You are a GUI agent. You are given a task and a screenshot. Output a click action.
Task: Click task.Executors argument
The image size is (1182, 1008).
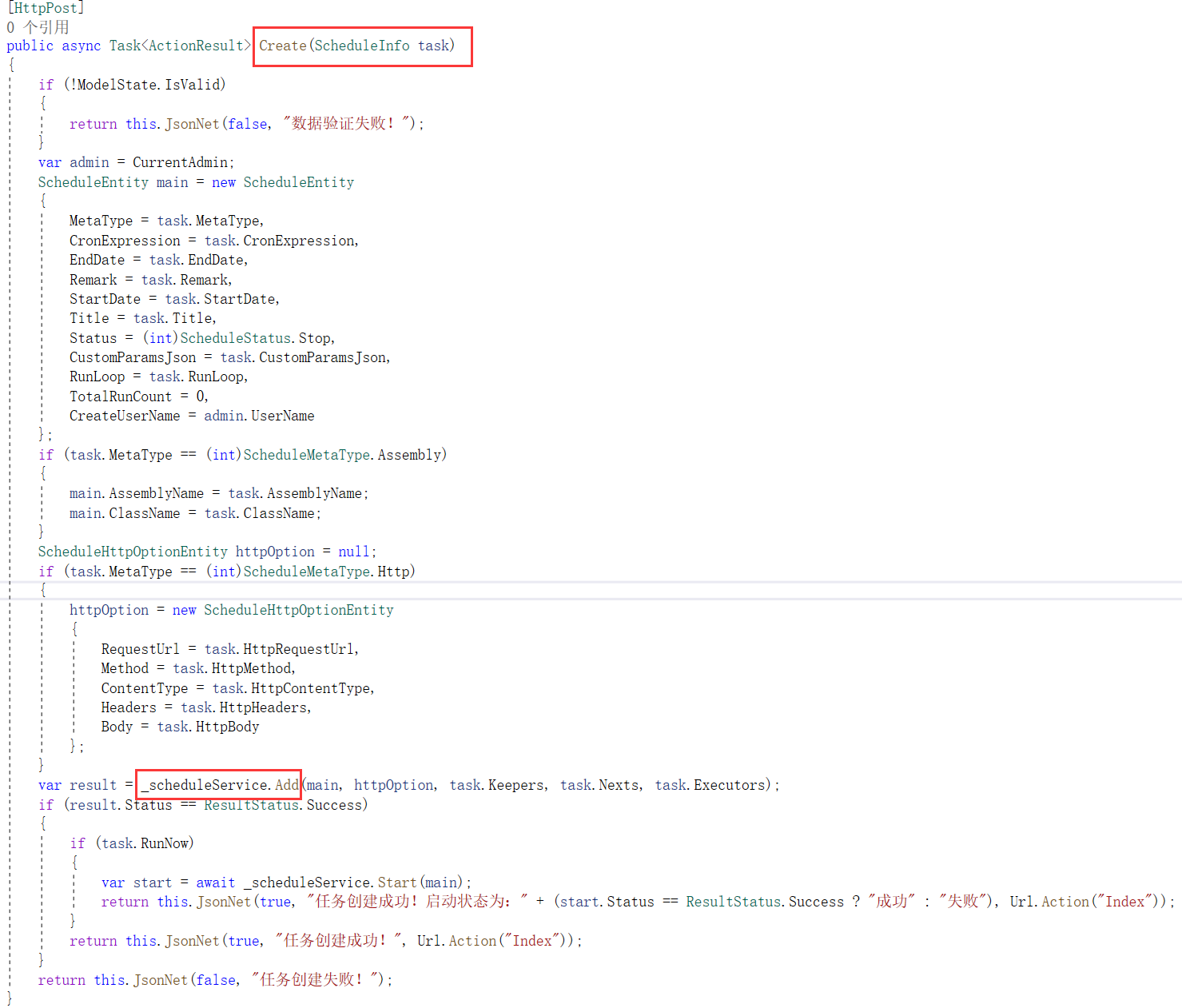pos(710,785)
